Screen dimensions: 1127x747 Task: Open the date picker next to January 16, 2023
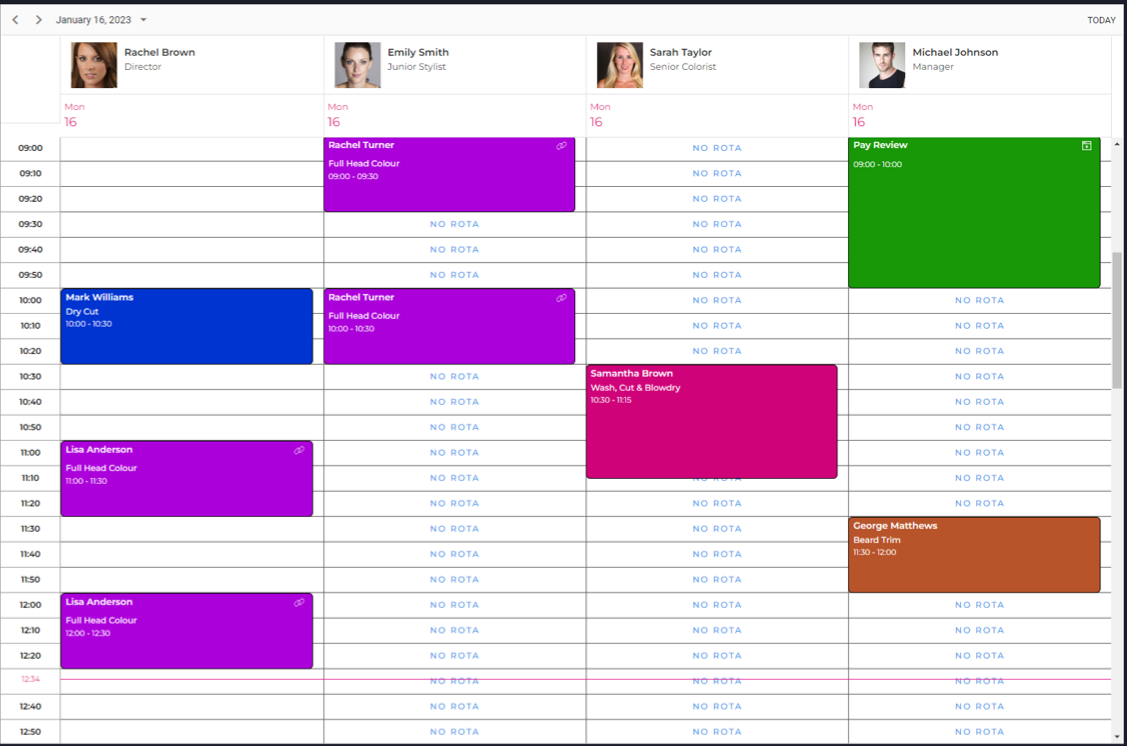(142, 19)
